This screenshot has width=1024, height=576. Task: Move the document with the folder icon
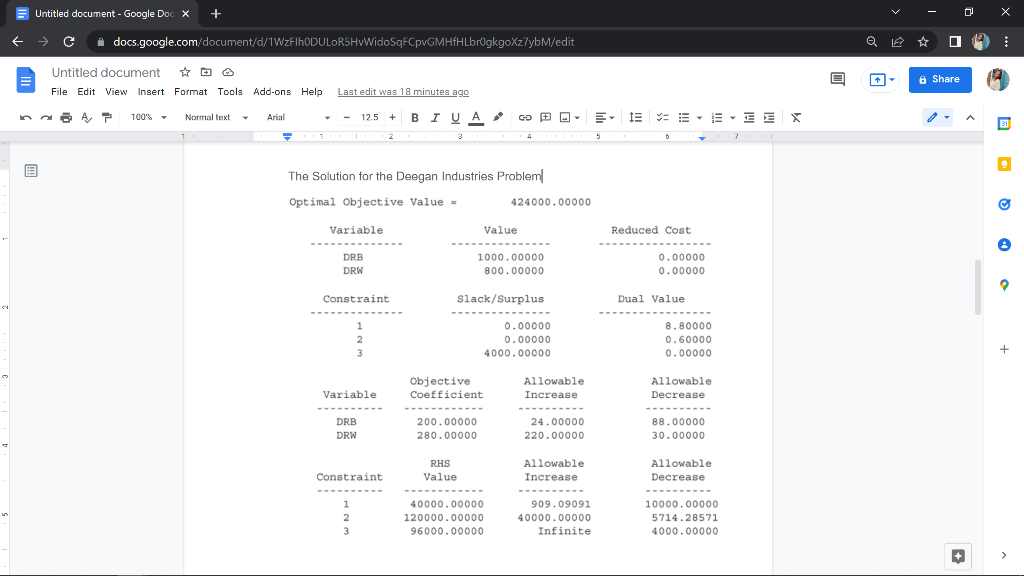pos(206,72)
